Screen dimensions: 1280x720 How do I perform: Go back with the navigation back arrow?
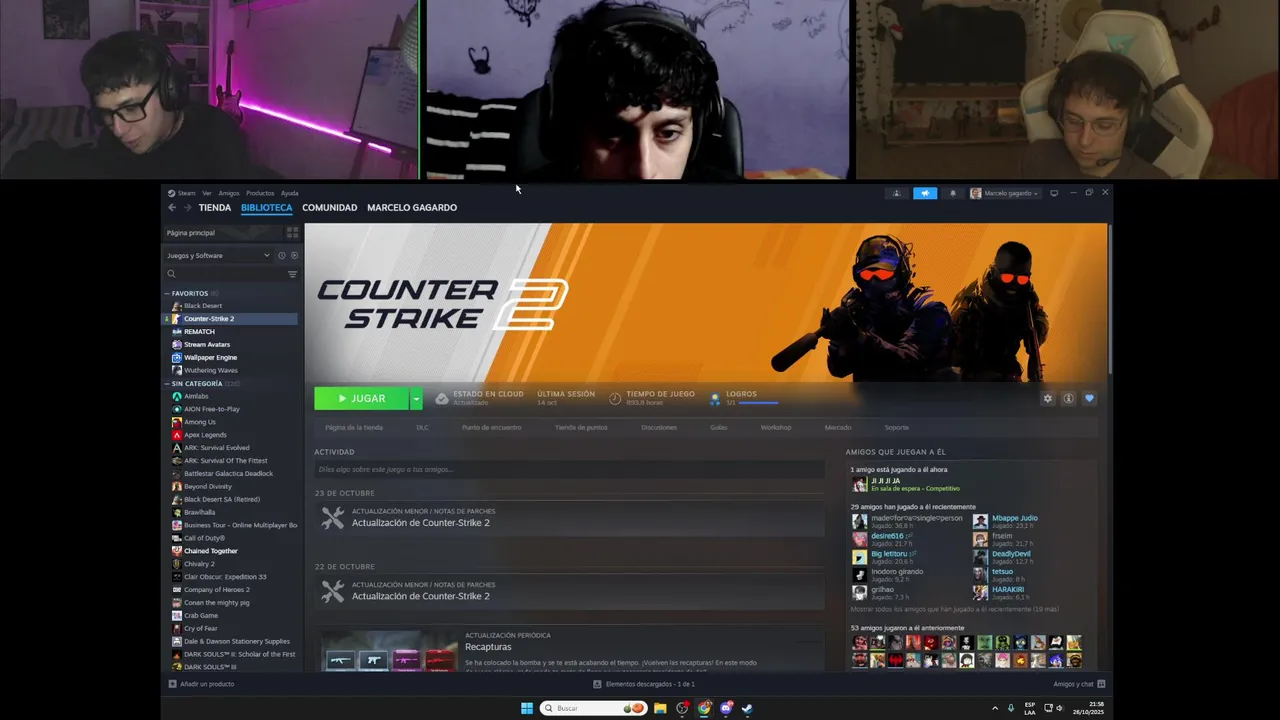(x=172, y=208)
